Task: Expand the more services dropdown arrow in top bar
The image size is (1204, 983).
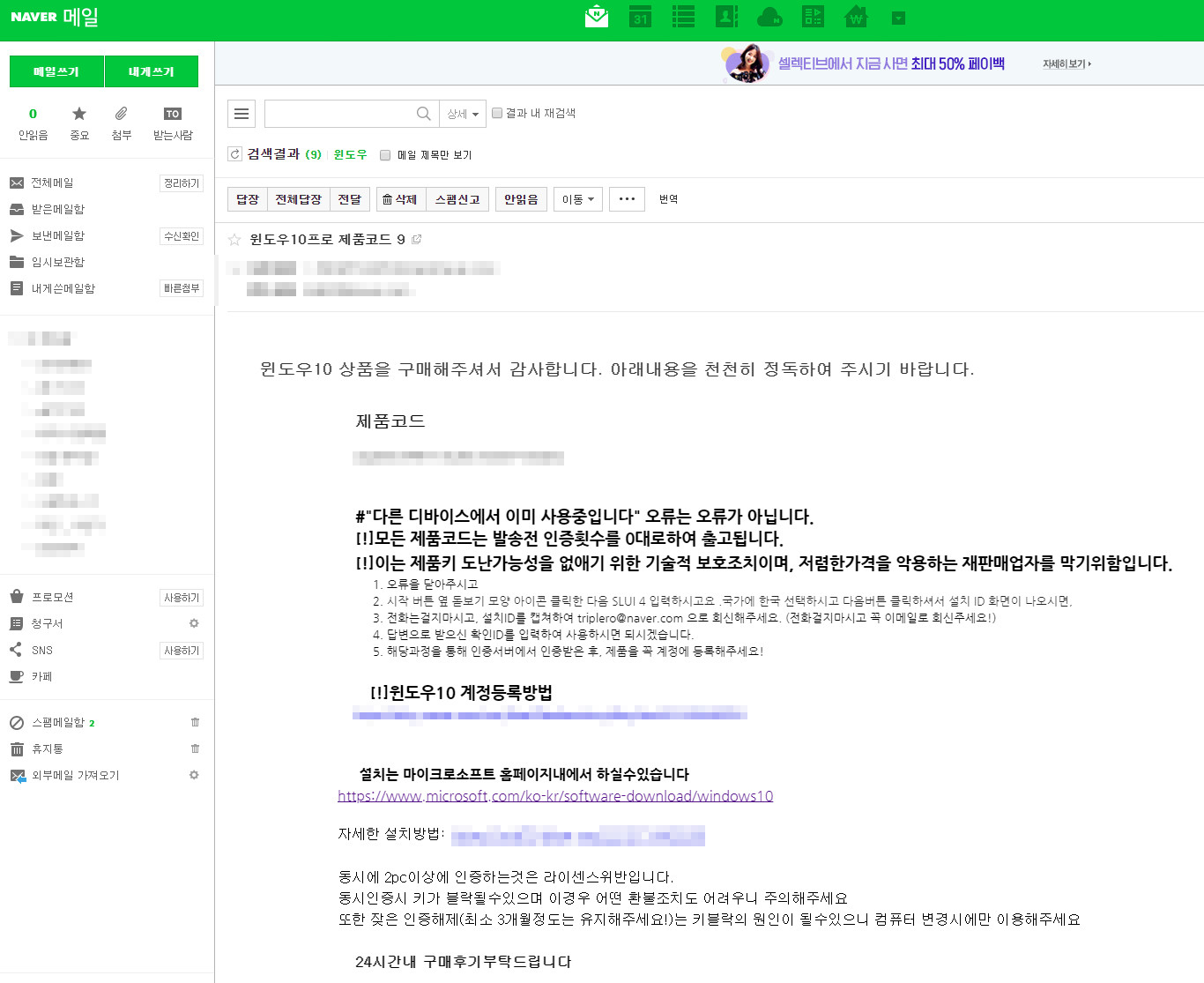Action: pos(898,18)
